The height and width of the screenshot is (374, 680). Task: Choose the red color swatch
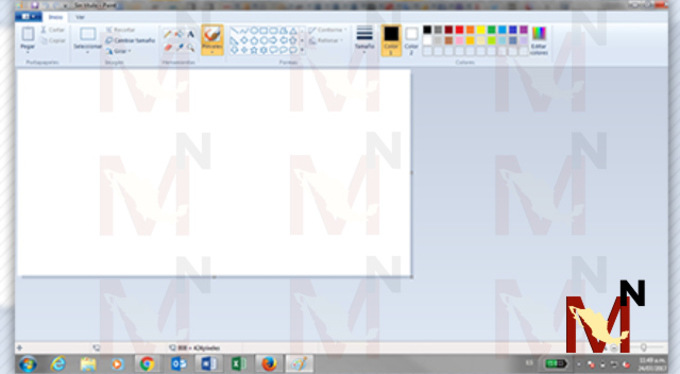(459, 30)
